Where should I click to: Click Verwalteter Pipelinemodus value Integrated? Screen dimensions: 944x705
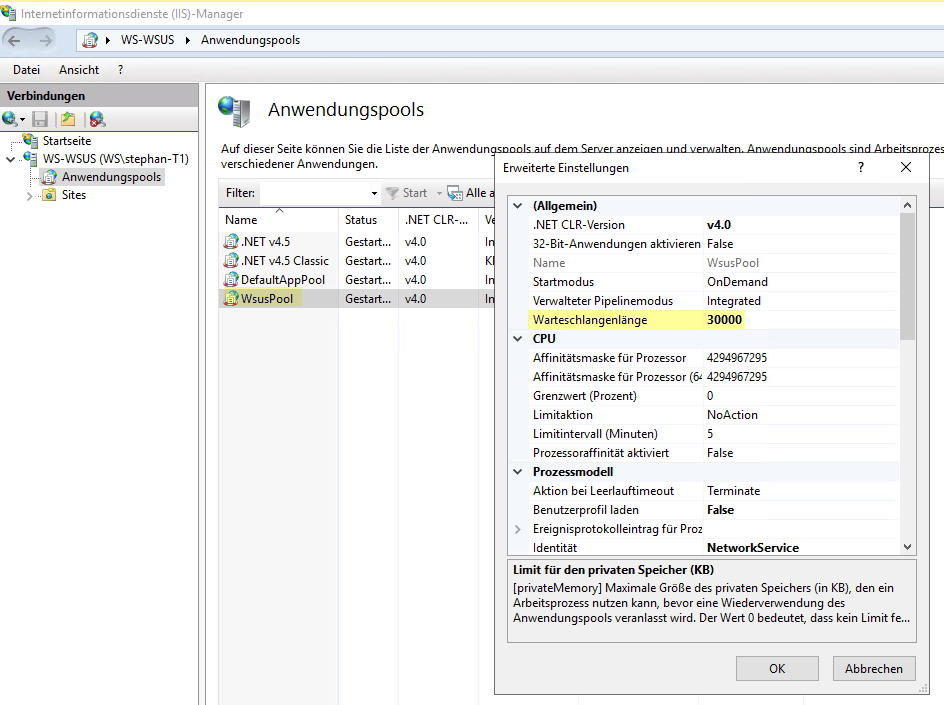point(733,300)
